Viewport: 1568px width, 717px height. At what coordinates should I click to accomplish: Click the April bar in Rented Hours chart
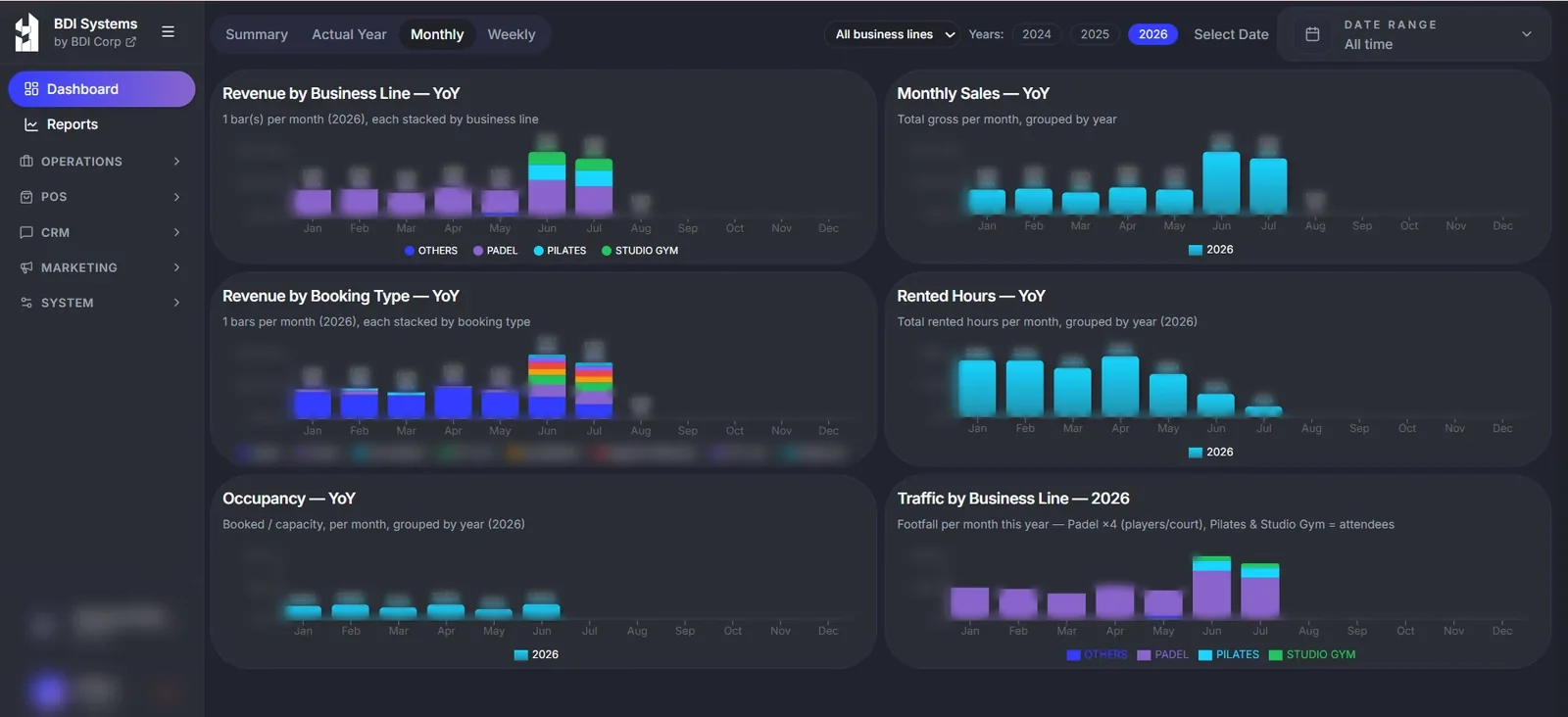1120,386
